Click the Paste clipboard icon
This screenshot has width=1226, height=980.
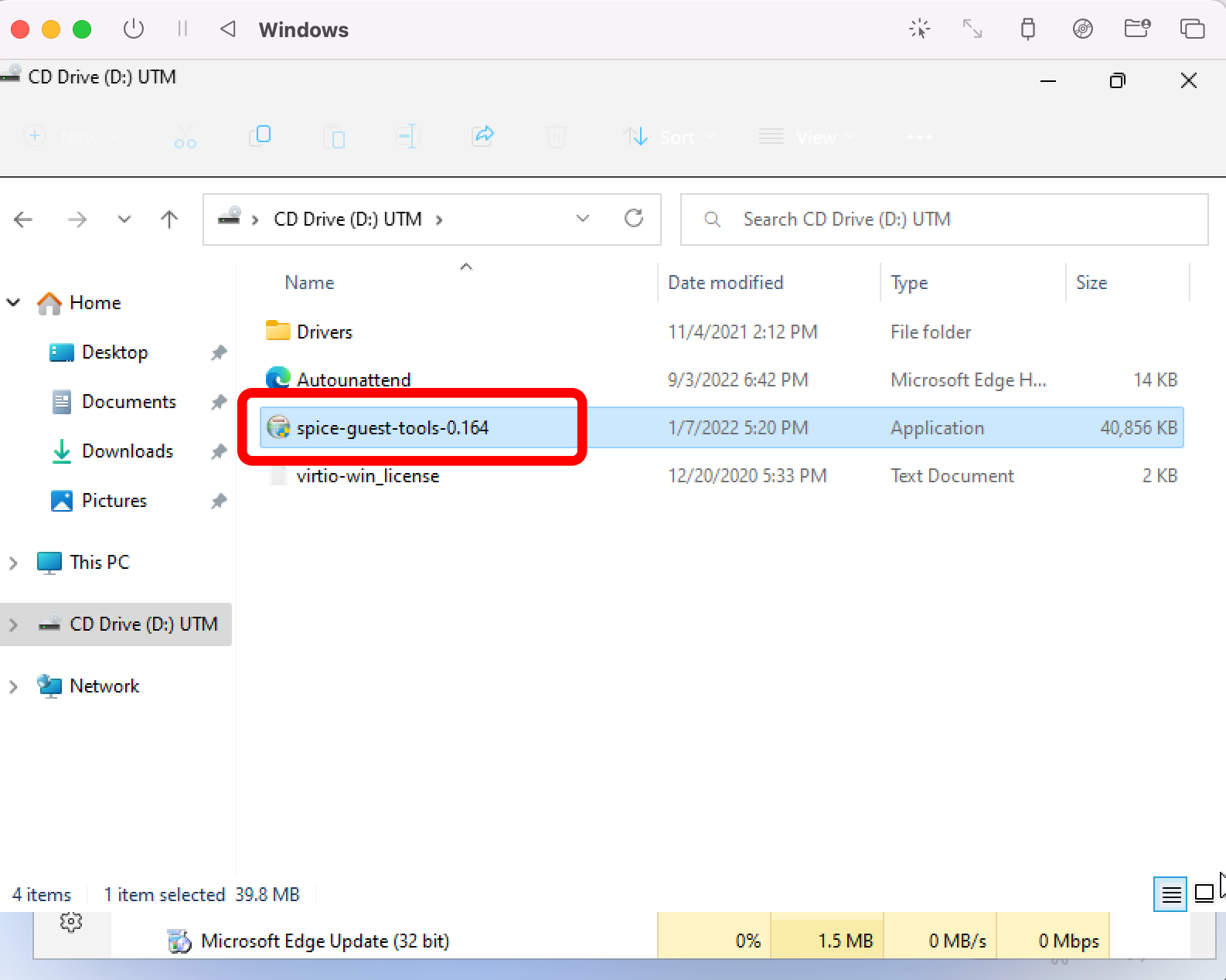(334, 137)
